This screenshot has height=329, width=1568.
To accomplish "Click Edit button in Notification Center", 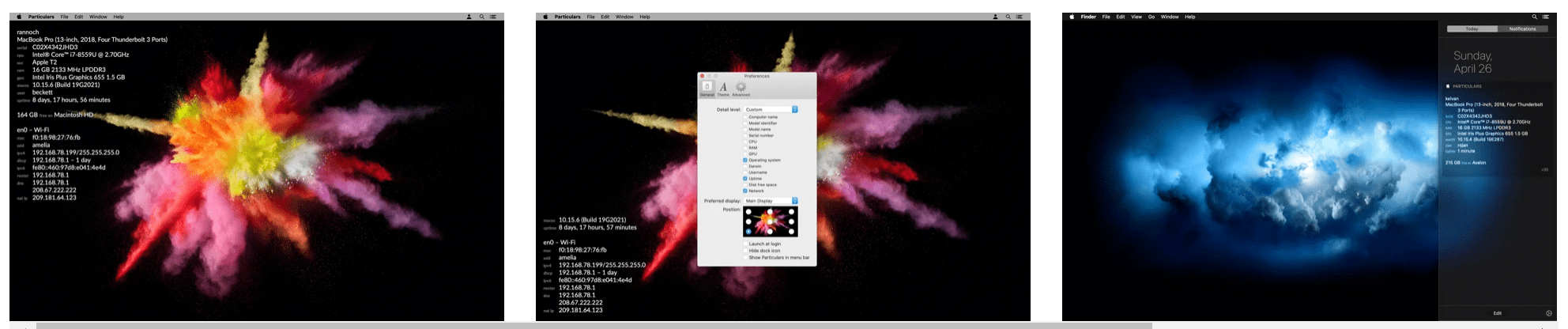I will pos(1497,313).
